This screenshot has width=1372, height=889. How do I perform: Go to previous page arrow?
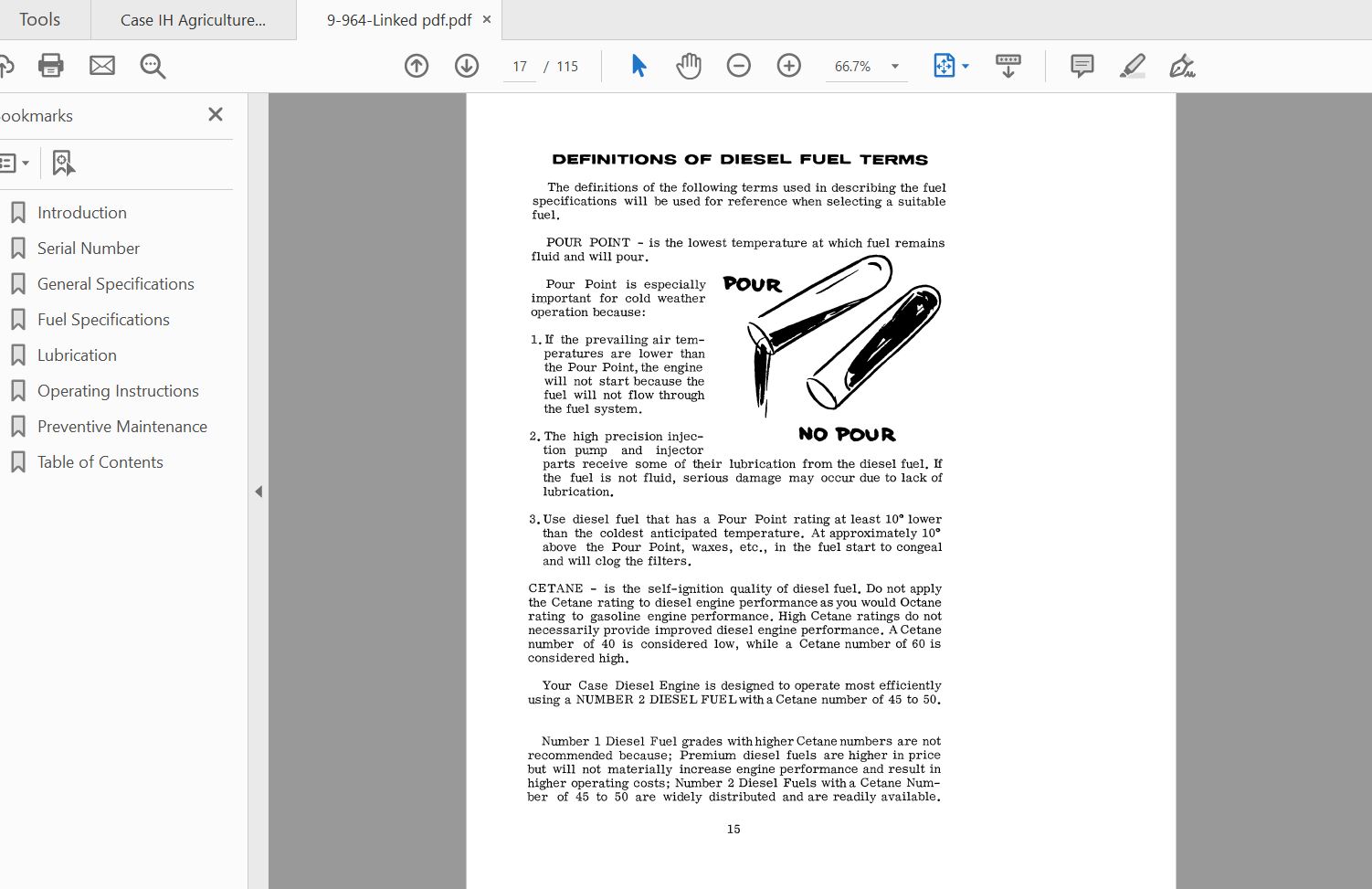coord(417,66)
